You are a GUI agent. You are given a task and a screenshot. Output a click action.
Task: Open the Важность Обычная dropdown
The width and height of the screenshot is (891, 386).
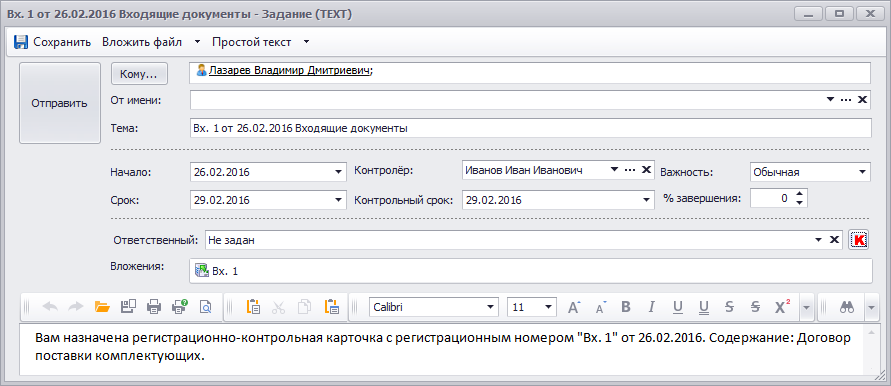click(863, 171)
